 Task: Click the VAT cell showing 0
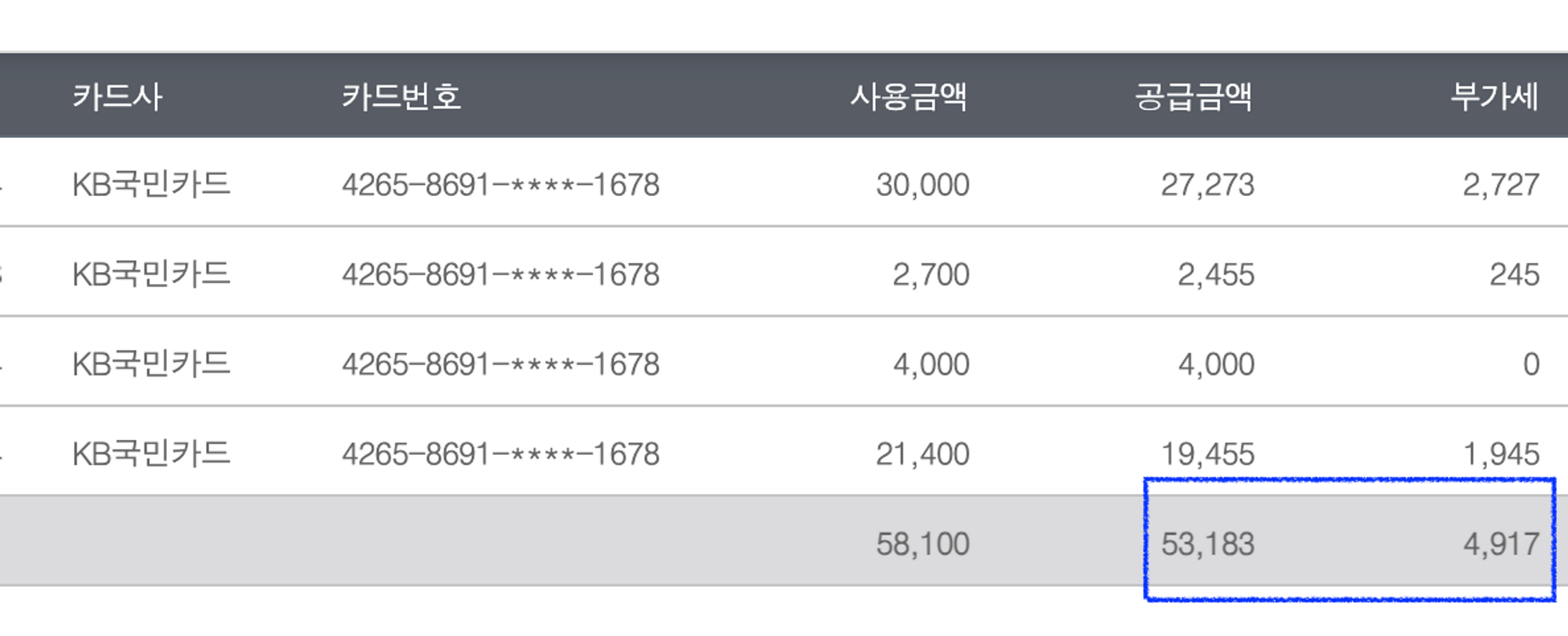1531,365
